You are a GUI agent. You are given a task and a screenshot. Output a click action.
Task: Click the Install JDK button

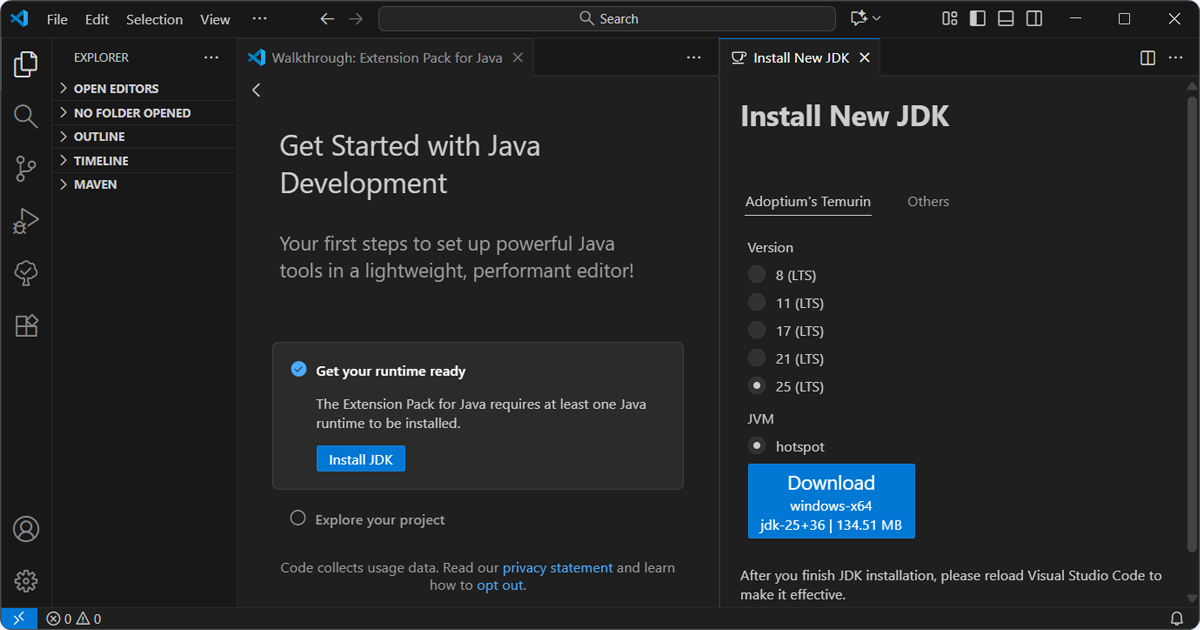[360, 459]
